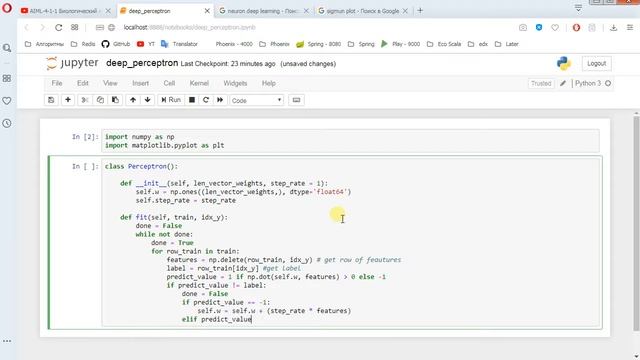Open the Opera main menu icon
The image size is (640, 360).
point(7,8)
